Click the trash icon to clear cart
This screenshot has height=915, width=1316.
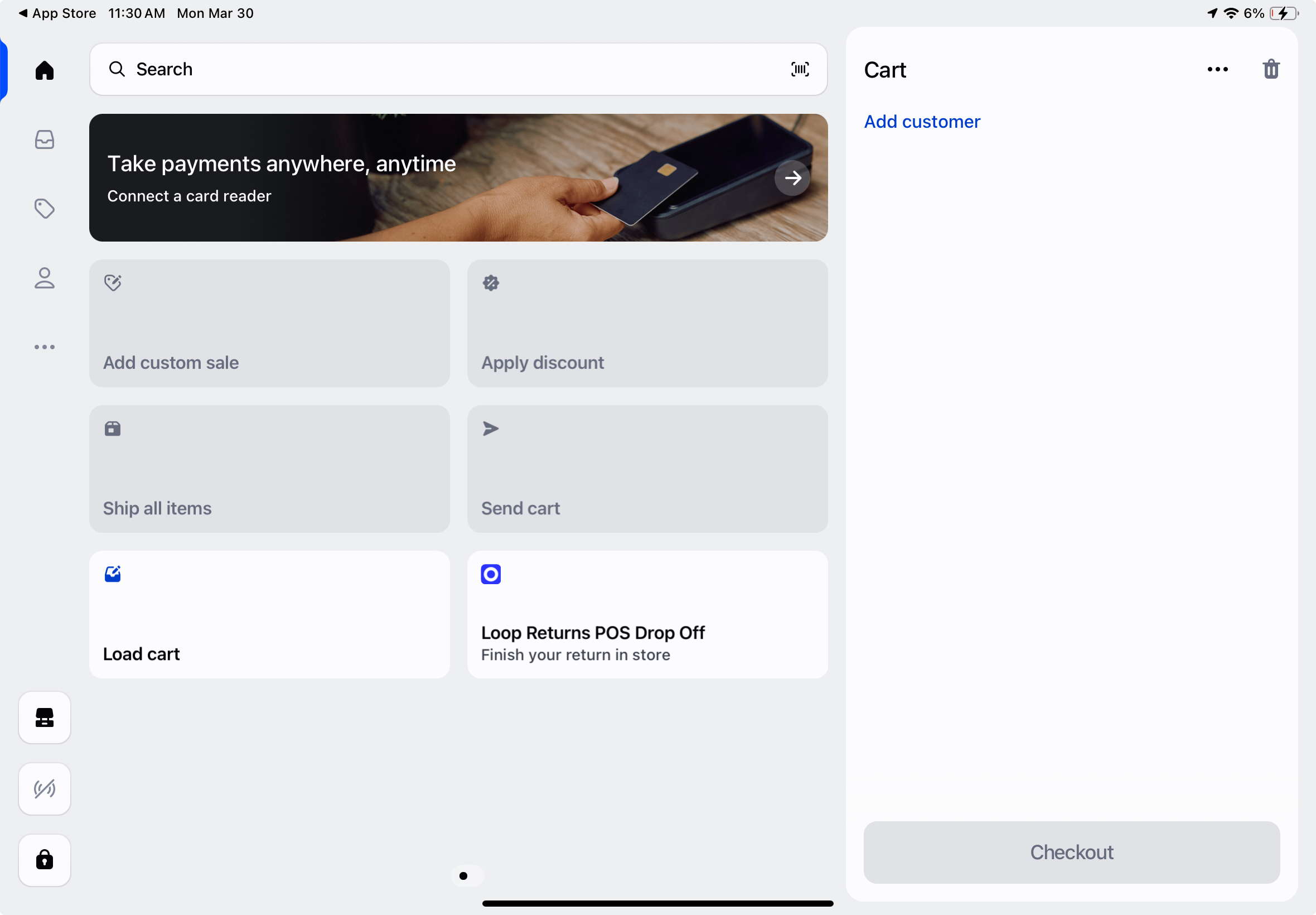click(1271, 69)
